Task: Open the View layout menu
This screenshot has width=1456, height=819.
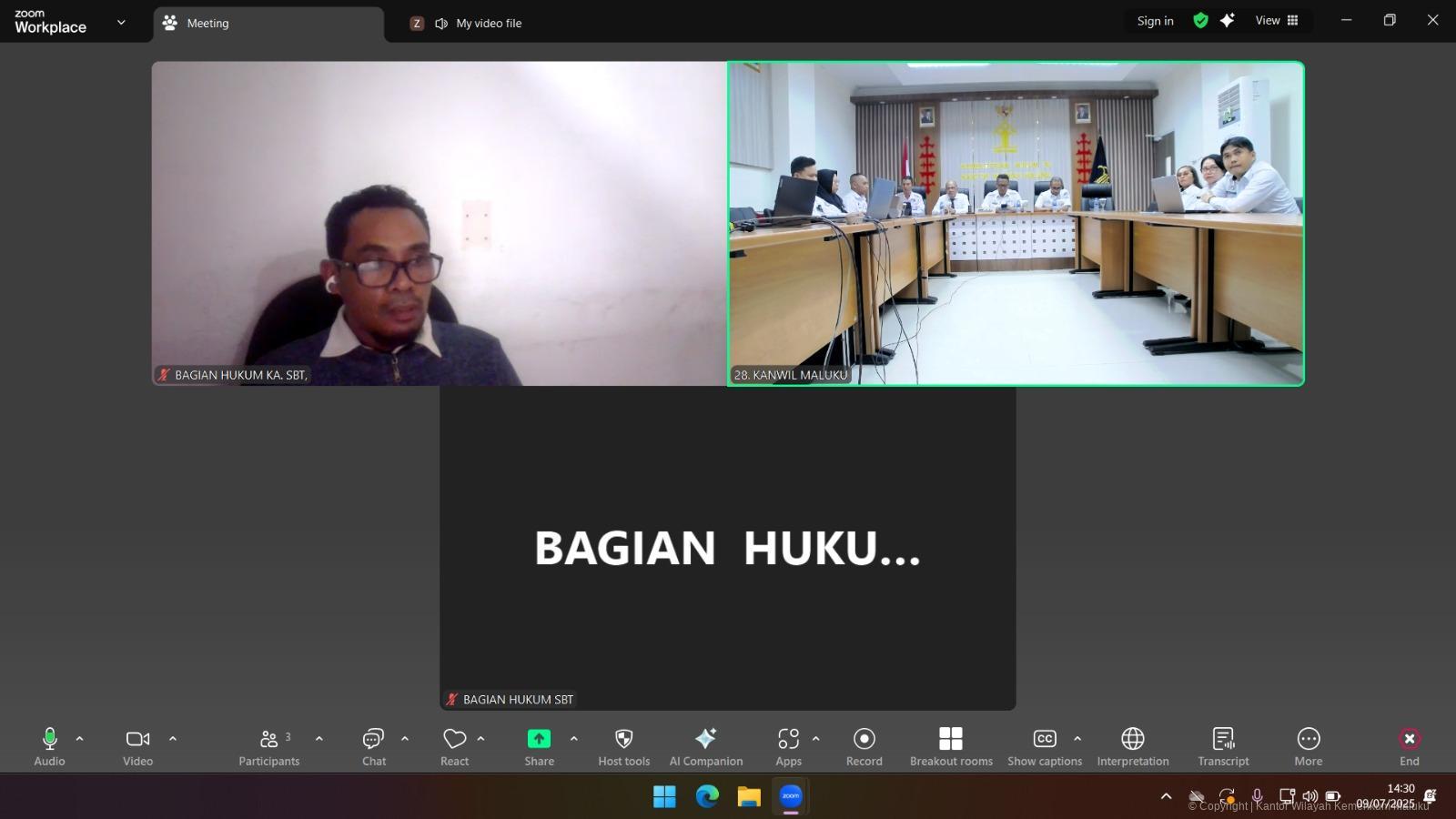Action: coord(1276,21)
